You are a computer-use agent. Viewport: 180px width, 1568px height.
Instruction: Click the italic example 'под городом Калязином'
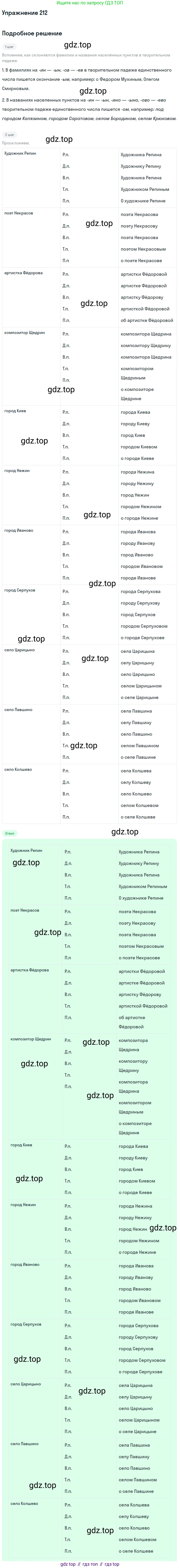click(31, 118)
